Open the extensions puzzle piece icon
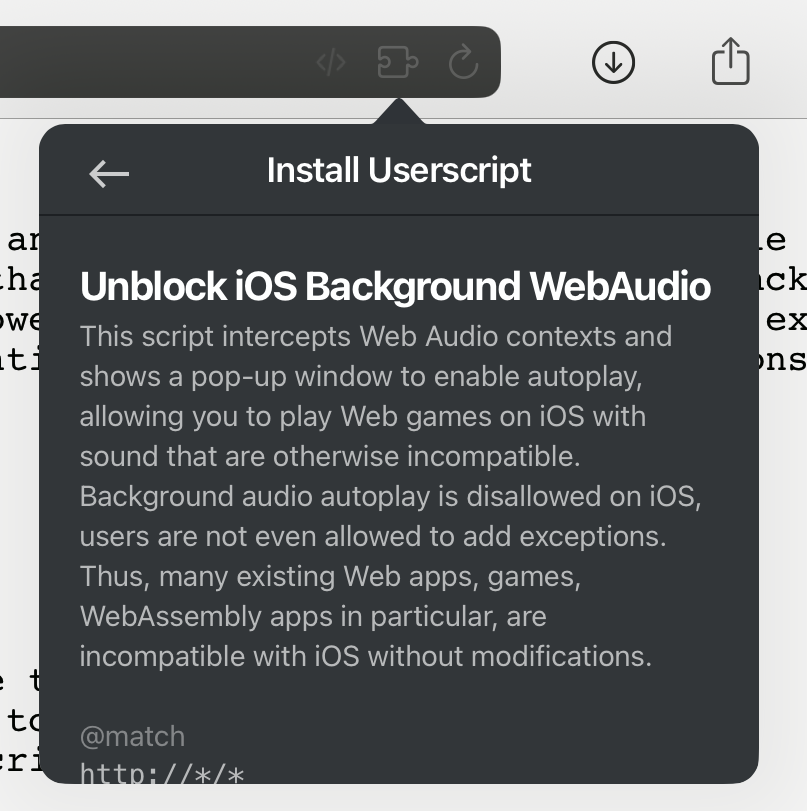Image resolution: width=807 pixels, height=811 pixels. (397, 63)
